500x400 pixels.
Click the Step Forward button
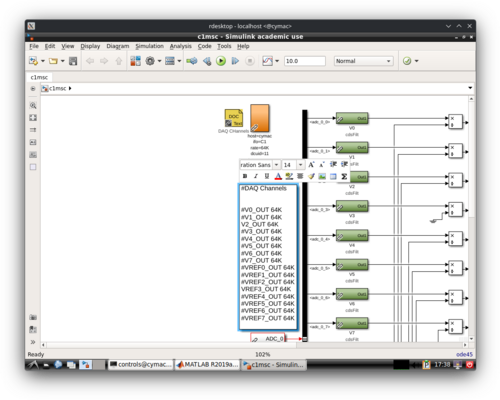[x=235, y=61]
